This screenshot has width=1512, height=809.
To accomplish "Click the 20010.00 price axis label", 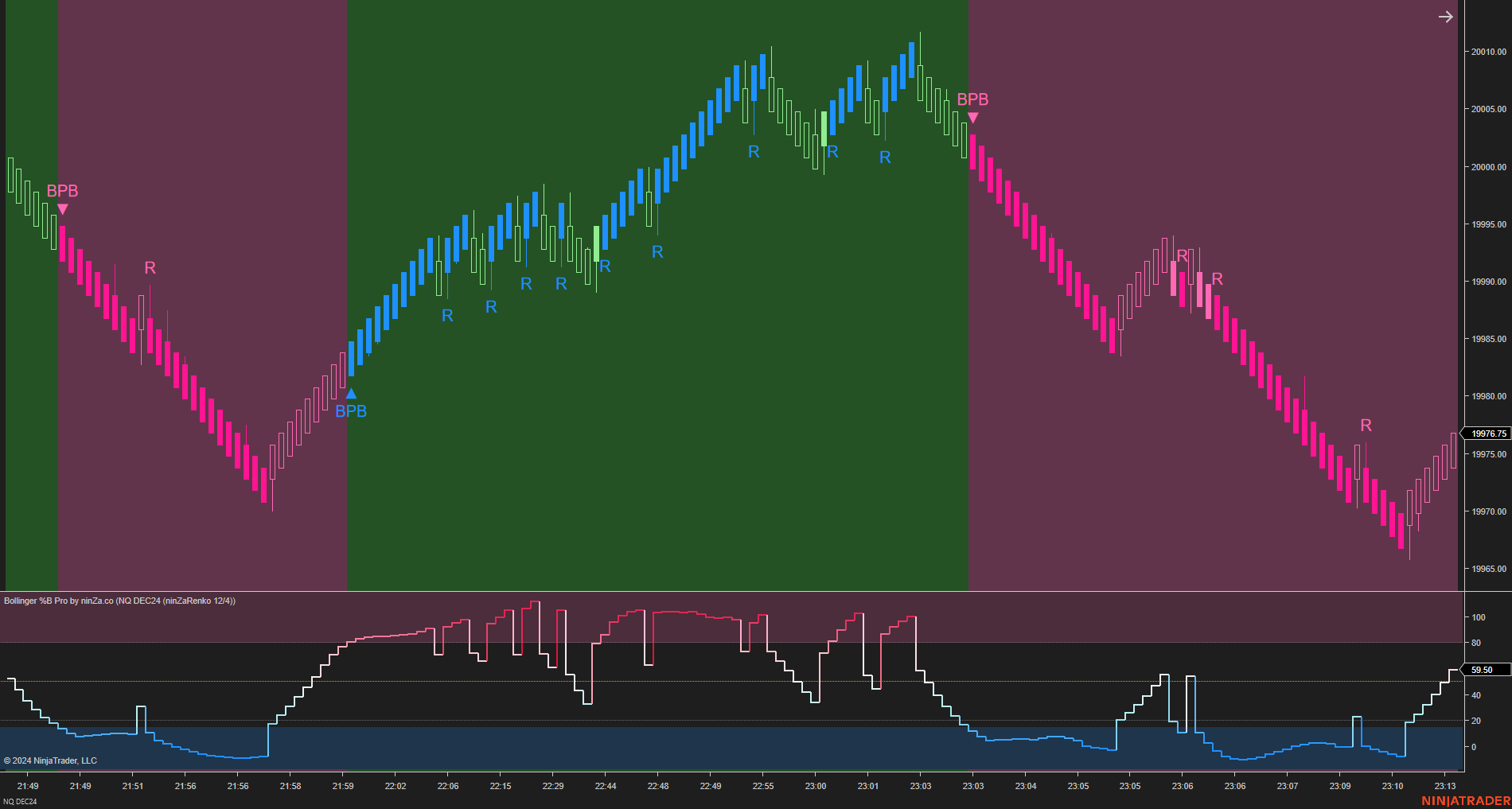I will coord(1488,52).
